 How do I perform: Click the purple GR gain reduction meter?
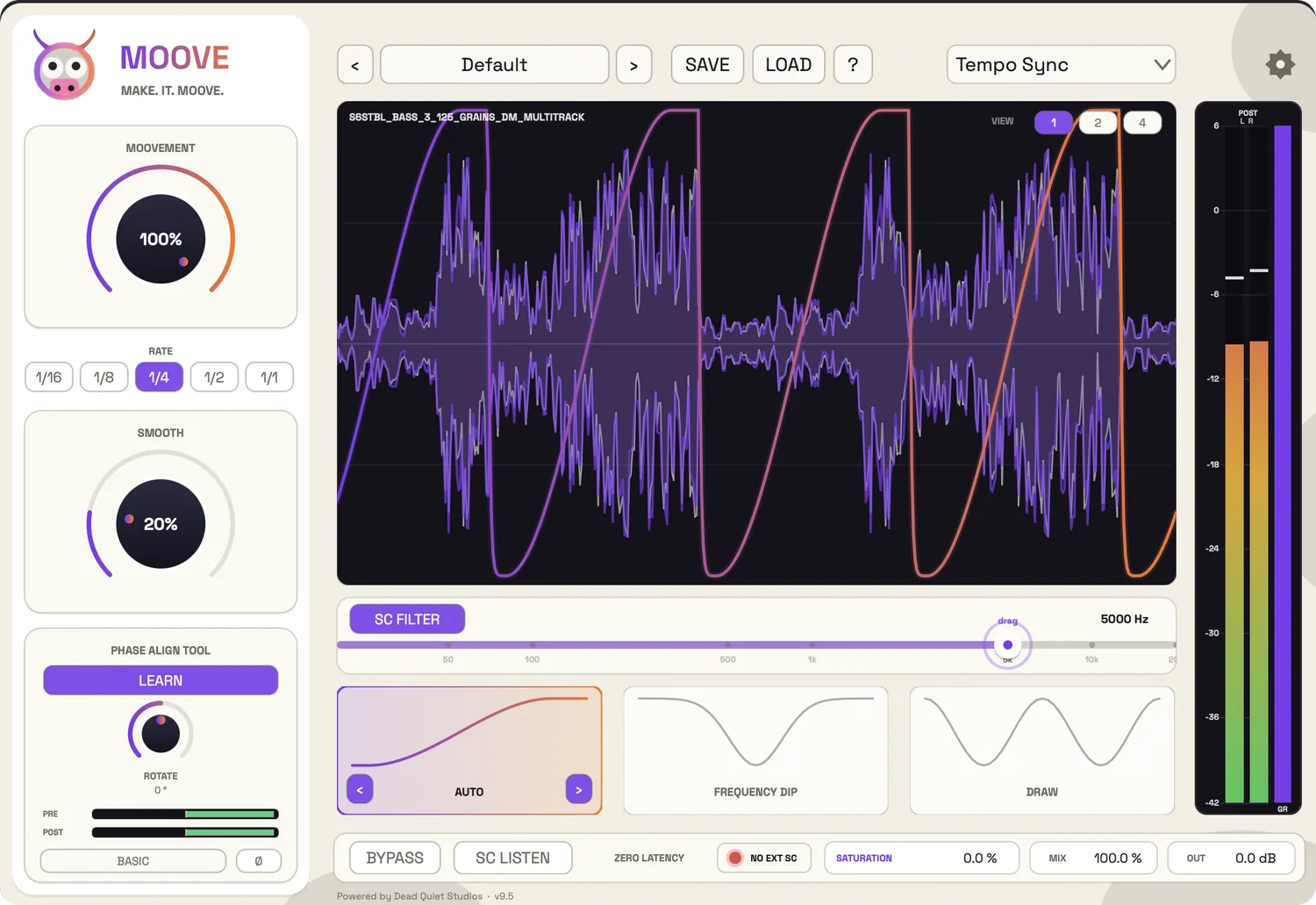click(1283, 463)
